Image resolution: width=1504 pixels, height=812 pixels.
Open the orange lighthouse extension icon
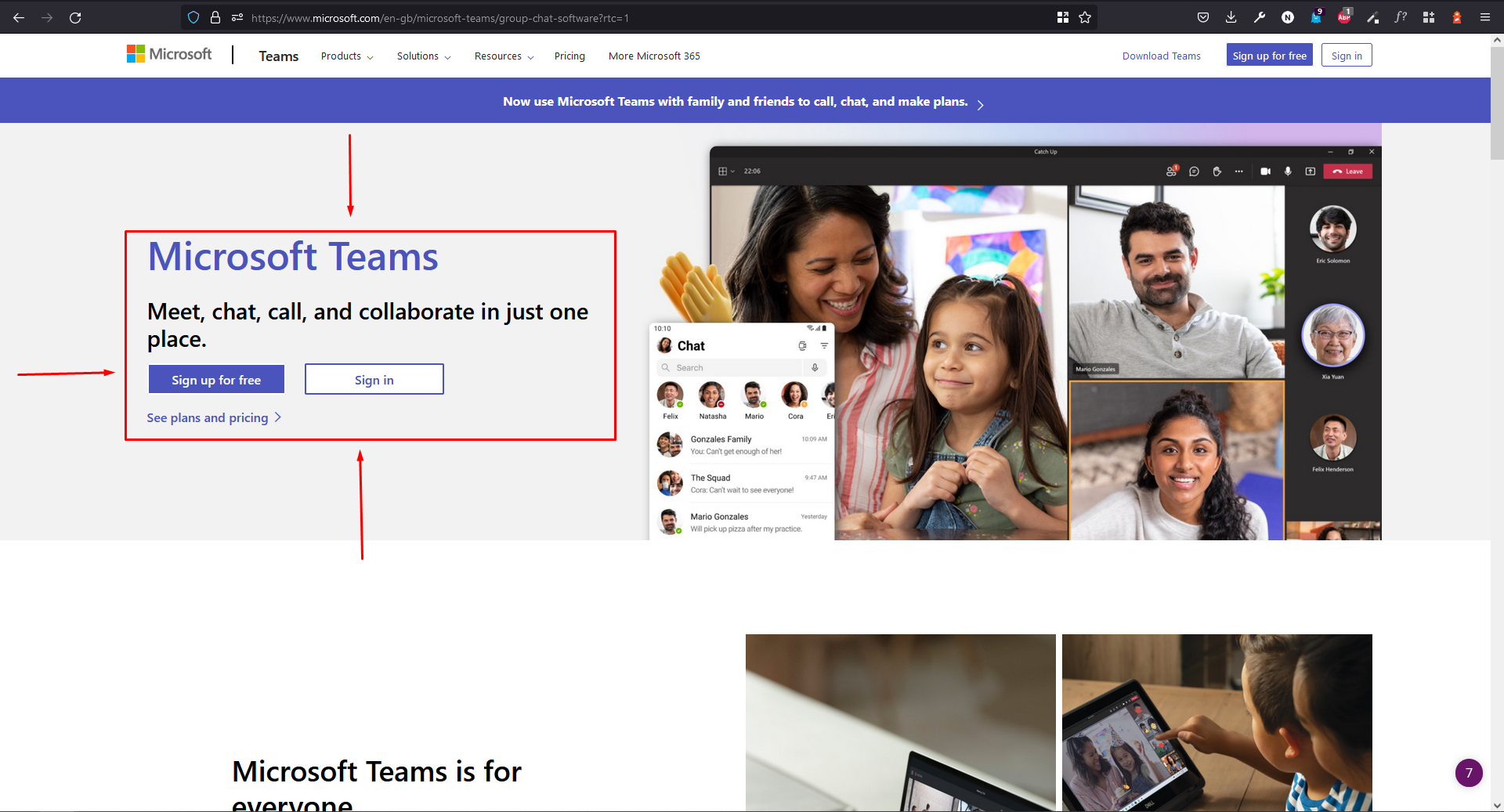click(x=1457, y=17)
